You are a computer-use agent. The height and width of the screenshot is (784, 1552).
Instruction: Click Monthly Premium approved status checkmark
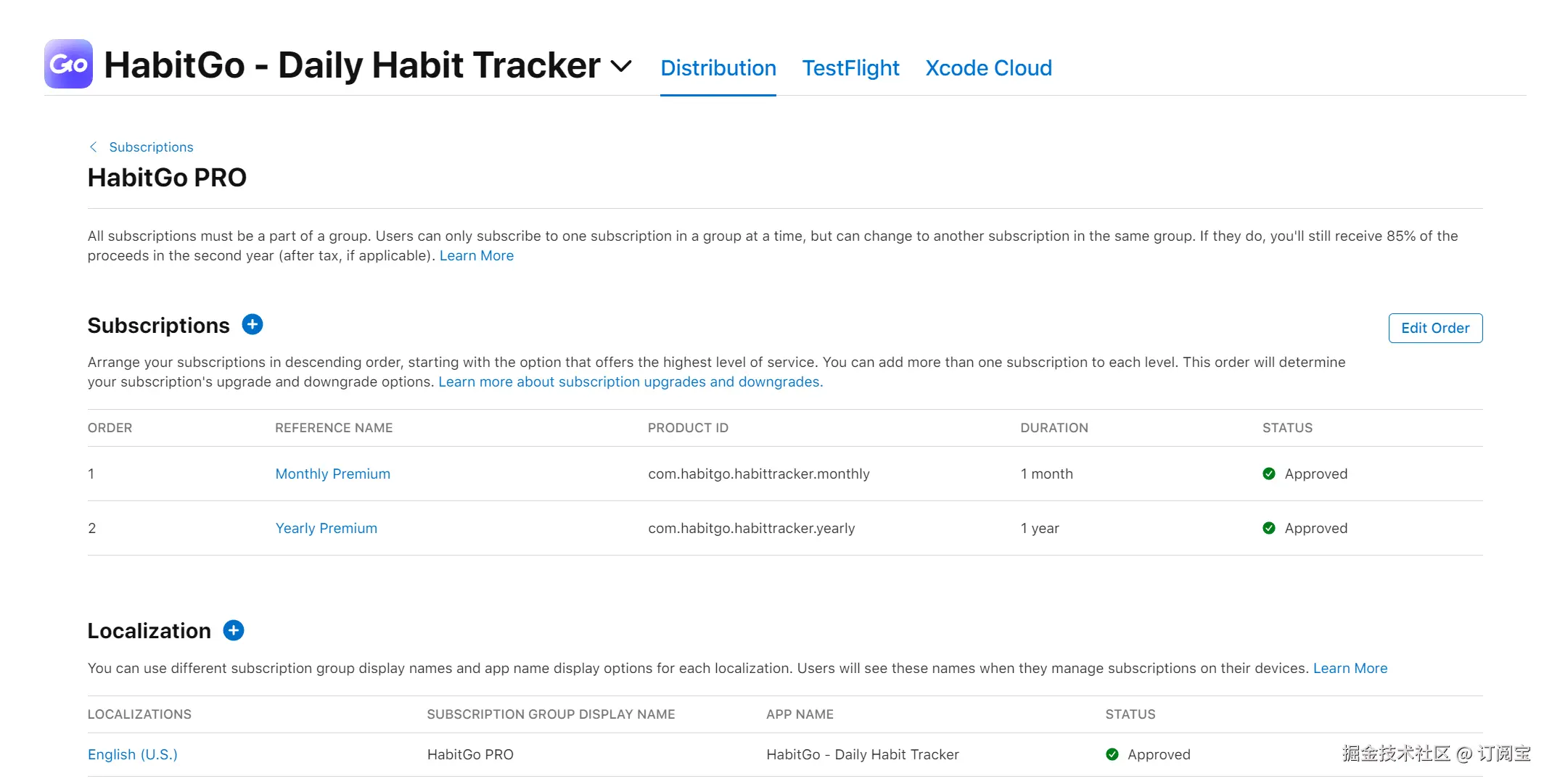pos(1268,474)
